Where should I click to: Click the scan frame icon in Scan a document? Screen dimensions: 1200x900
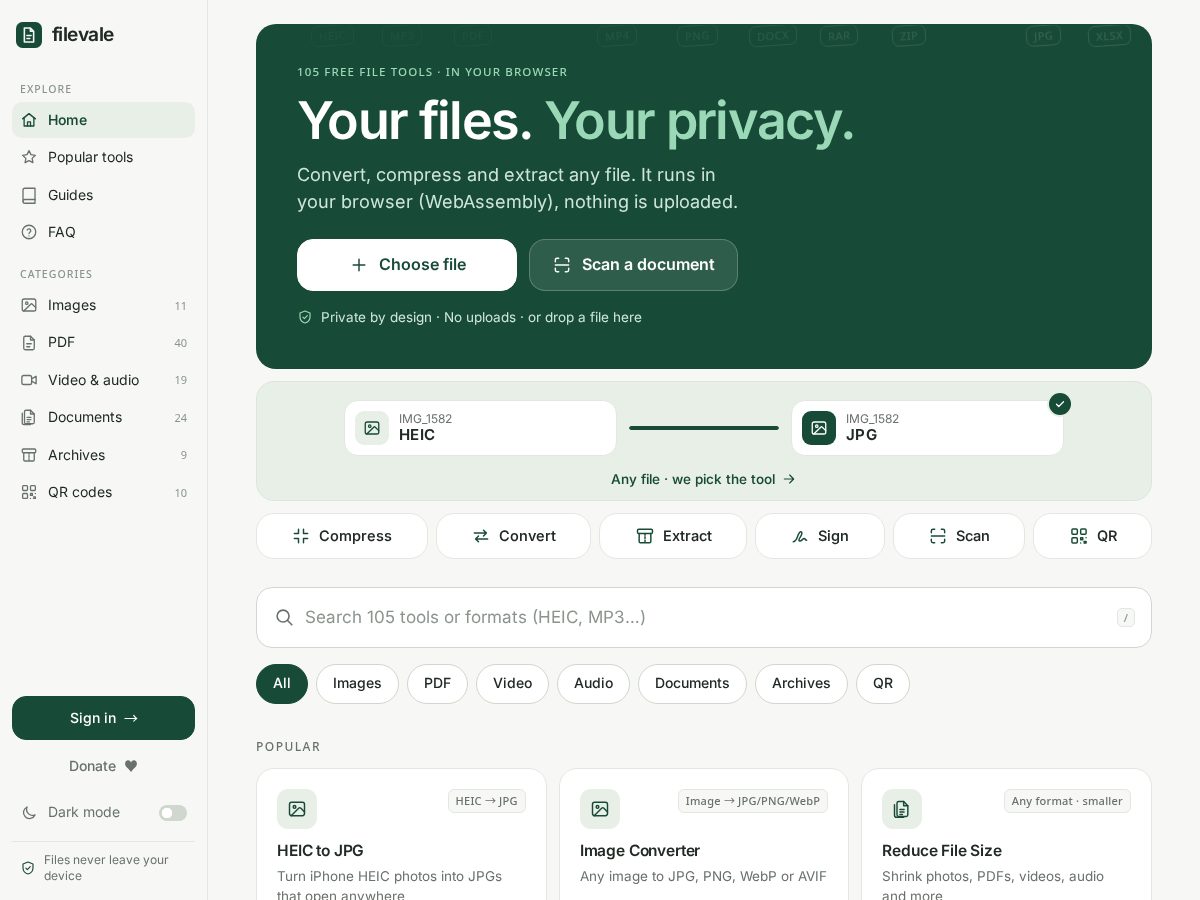click(562, 265)
